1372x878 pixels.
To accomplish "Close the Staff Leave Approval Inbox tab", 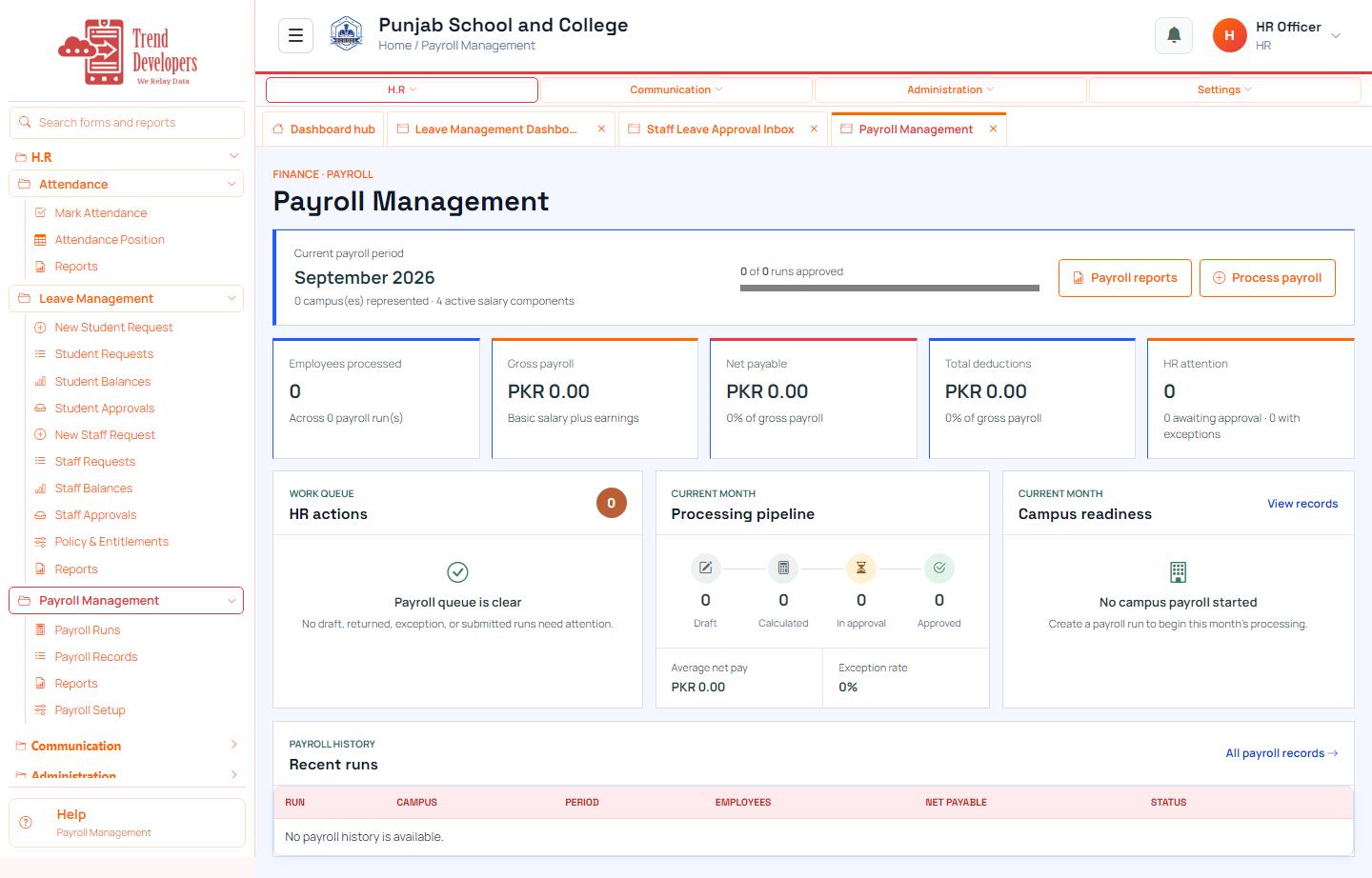I will (x=814, y=130).
